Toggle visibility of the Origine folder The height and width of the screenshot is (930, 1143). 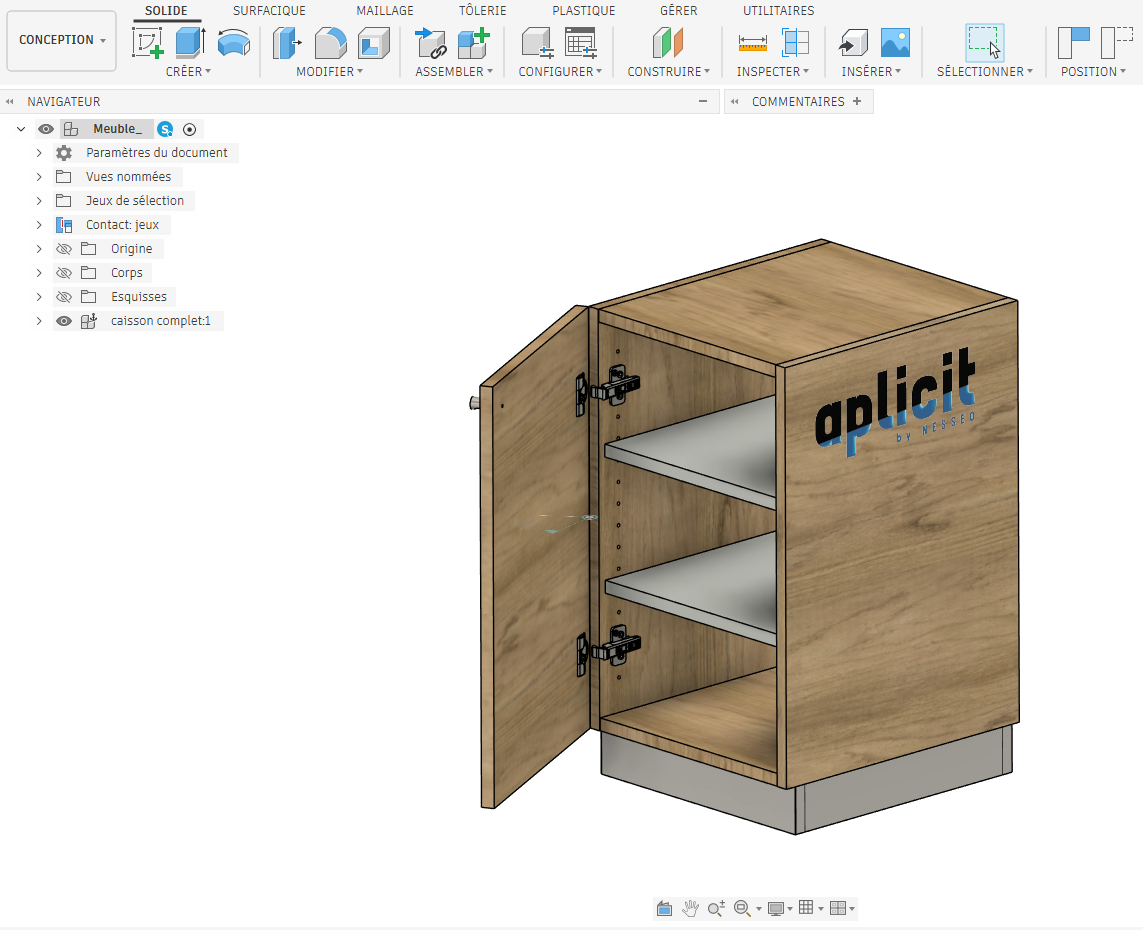[x=64, y=249]
